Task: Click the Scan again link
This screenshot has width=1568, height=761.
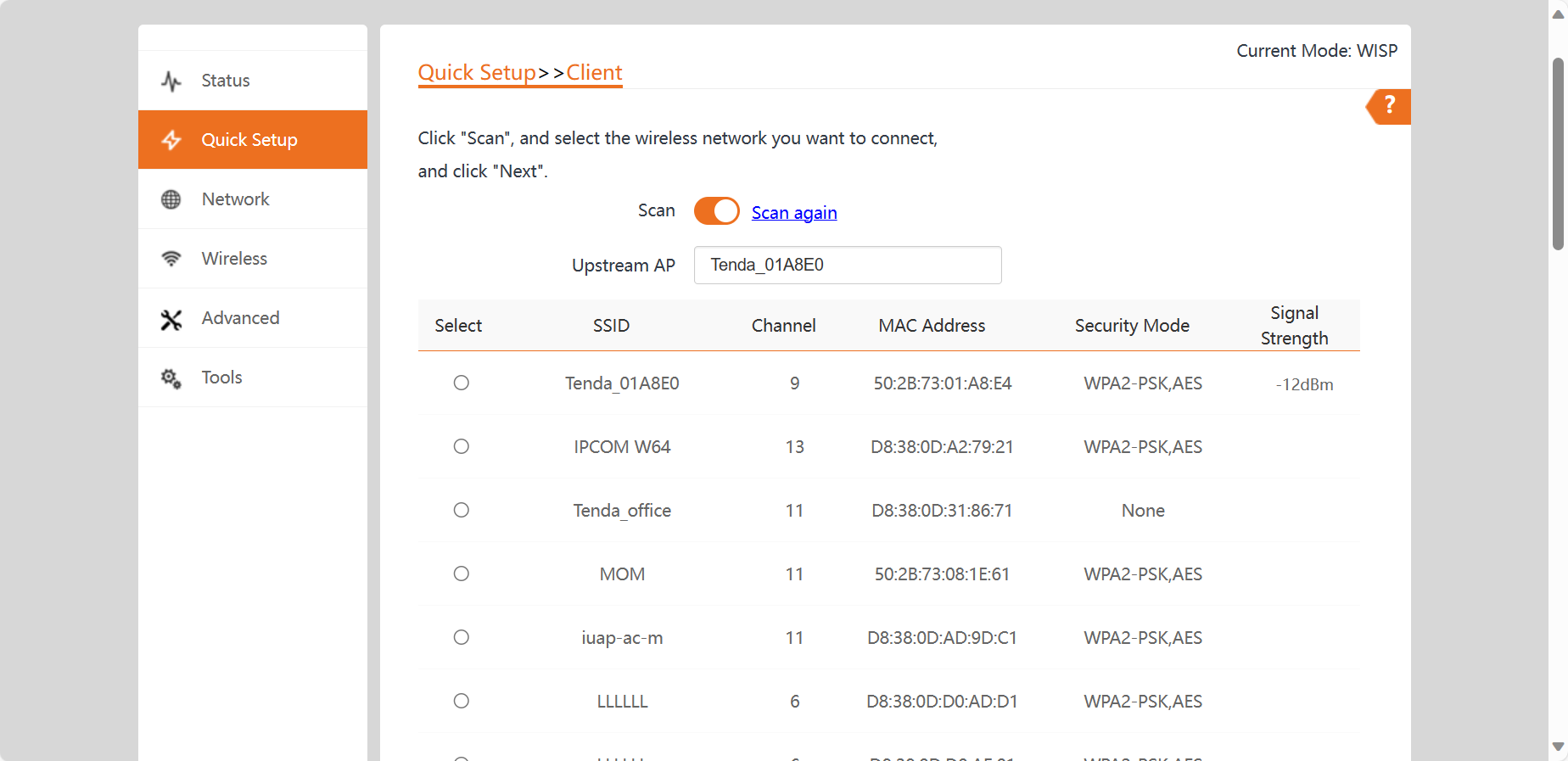Action: click(x=794, y=213)
